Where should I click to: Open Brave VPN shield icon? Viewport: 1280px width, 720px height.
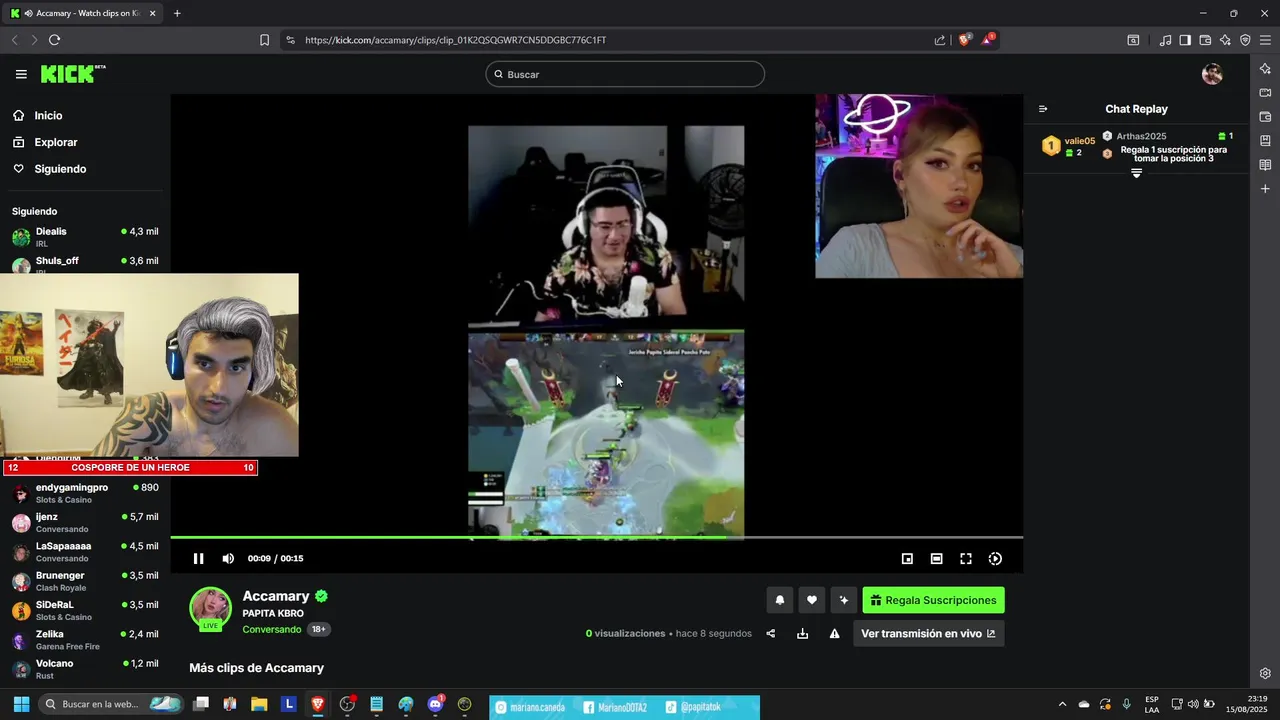click(x=1245, y=40)
